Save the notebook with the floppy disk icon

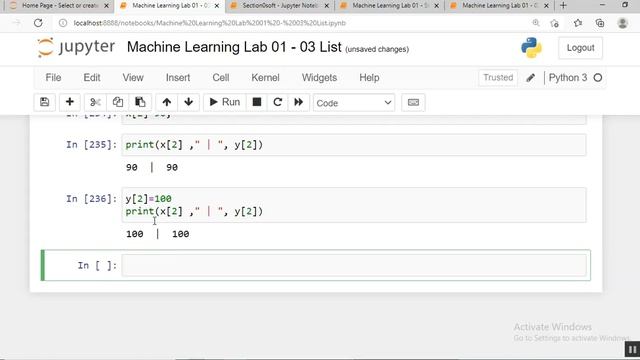(44, 102)
